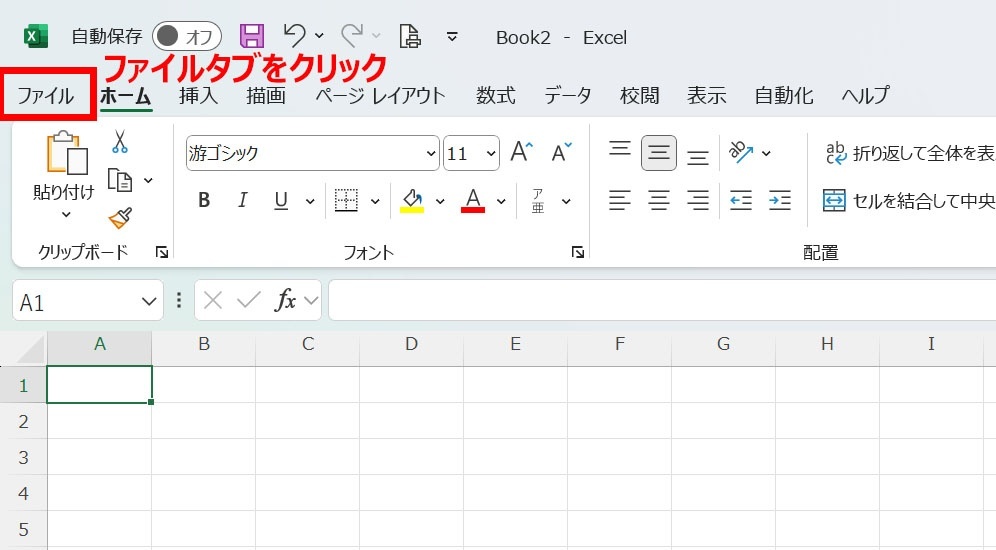996x550 pixels.
Task: Click the Excel app logo icon
Action: [x=36, y=36]
